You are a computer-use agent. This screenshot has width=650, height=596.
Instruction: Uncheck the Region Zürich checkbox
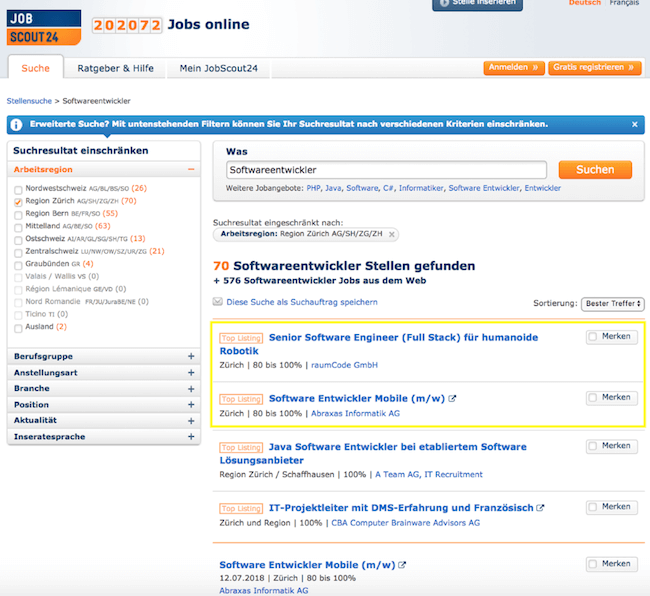pyautogui.click(x=18, y=202)
